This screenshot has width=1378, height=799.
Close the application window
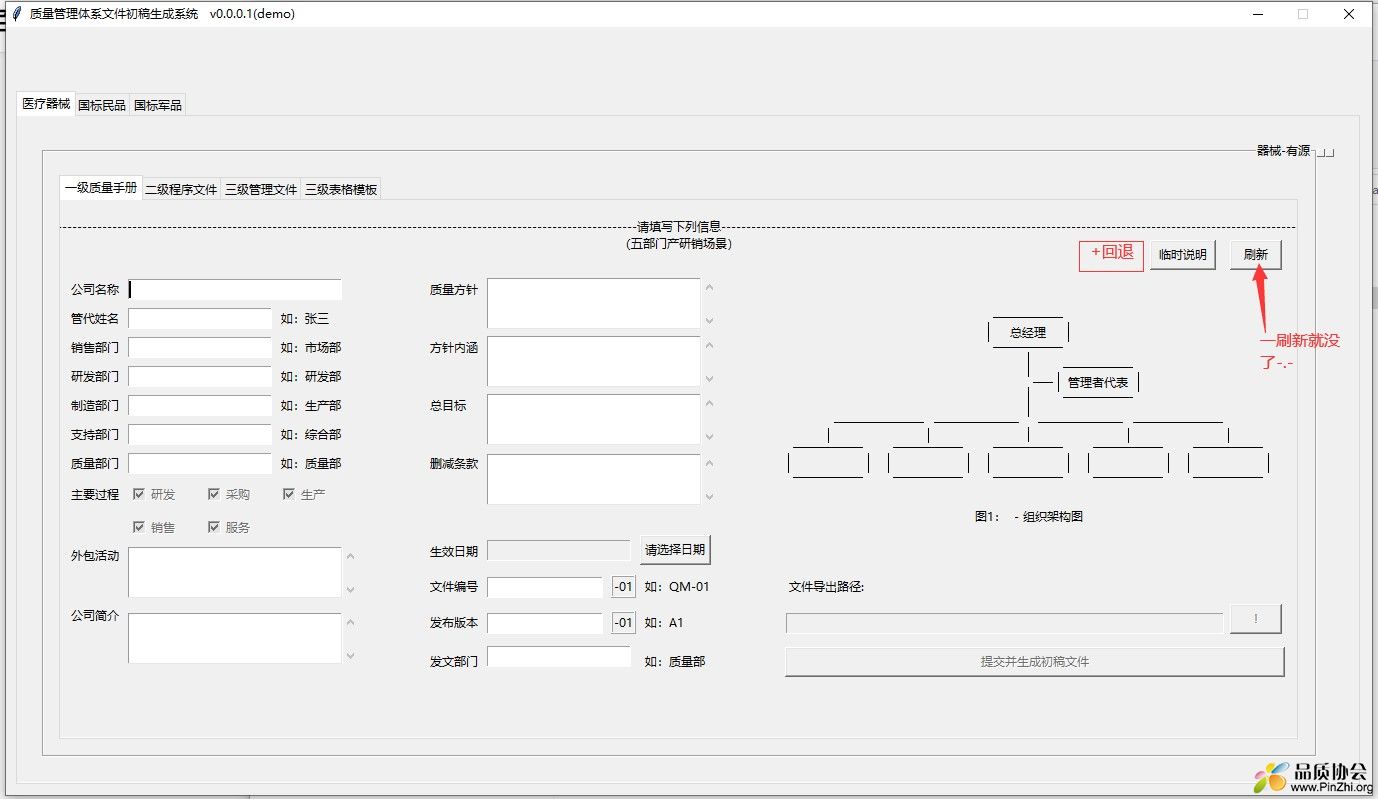coord(1349,14)
